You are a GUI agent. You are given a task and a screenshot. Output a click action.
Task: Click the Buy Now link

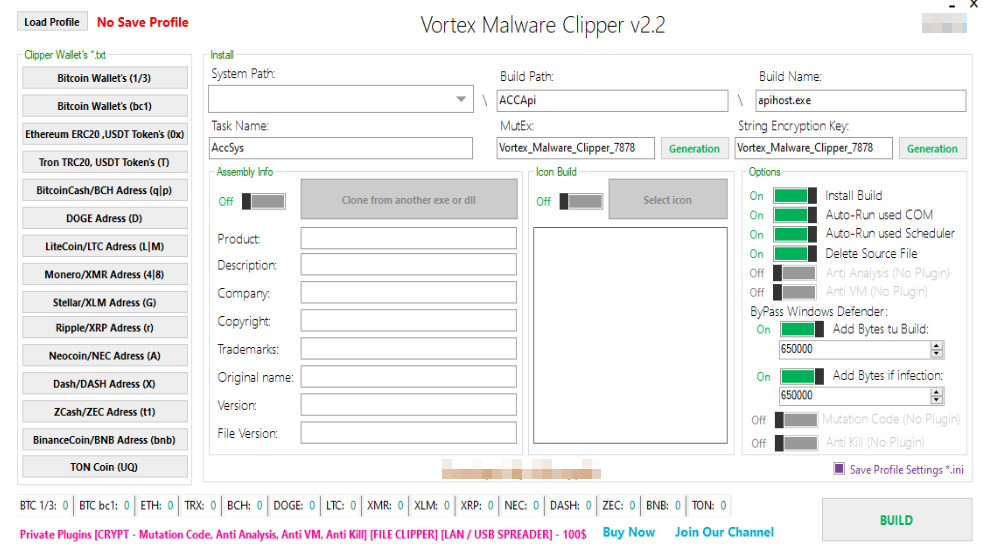629,532
